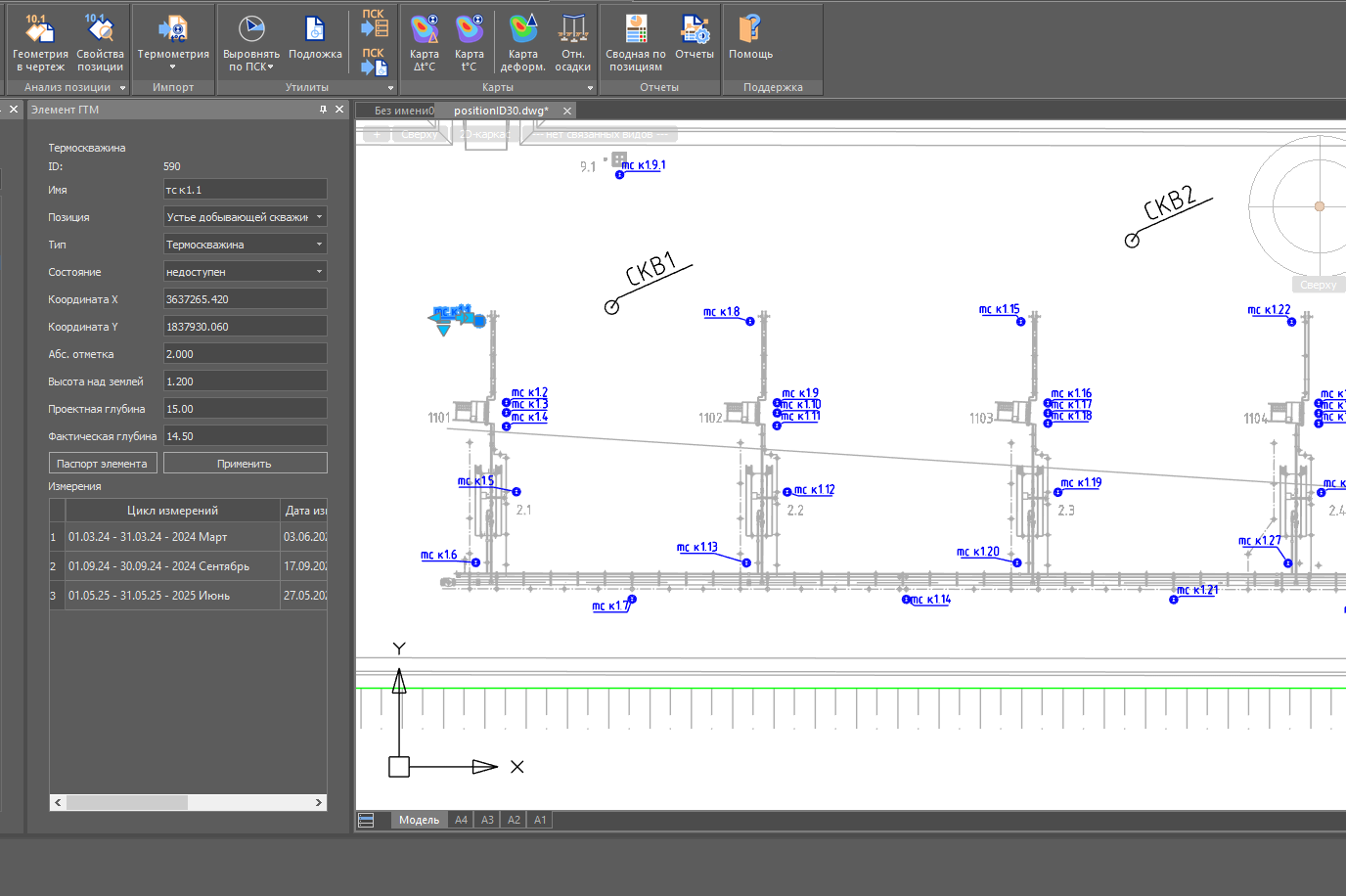Select the A4 layout tab
This screenshot has height=896, width=1346.
tap(461, 820)
